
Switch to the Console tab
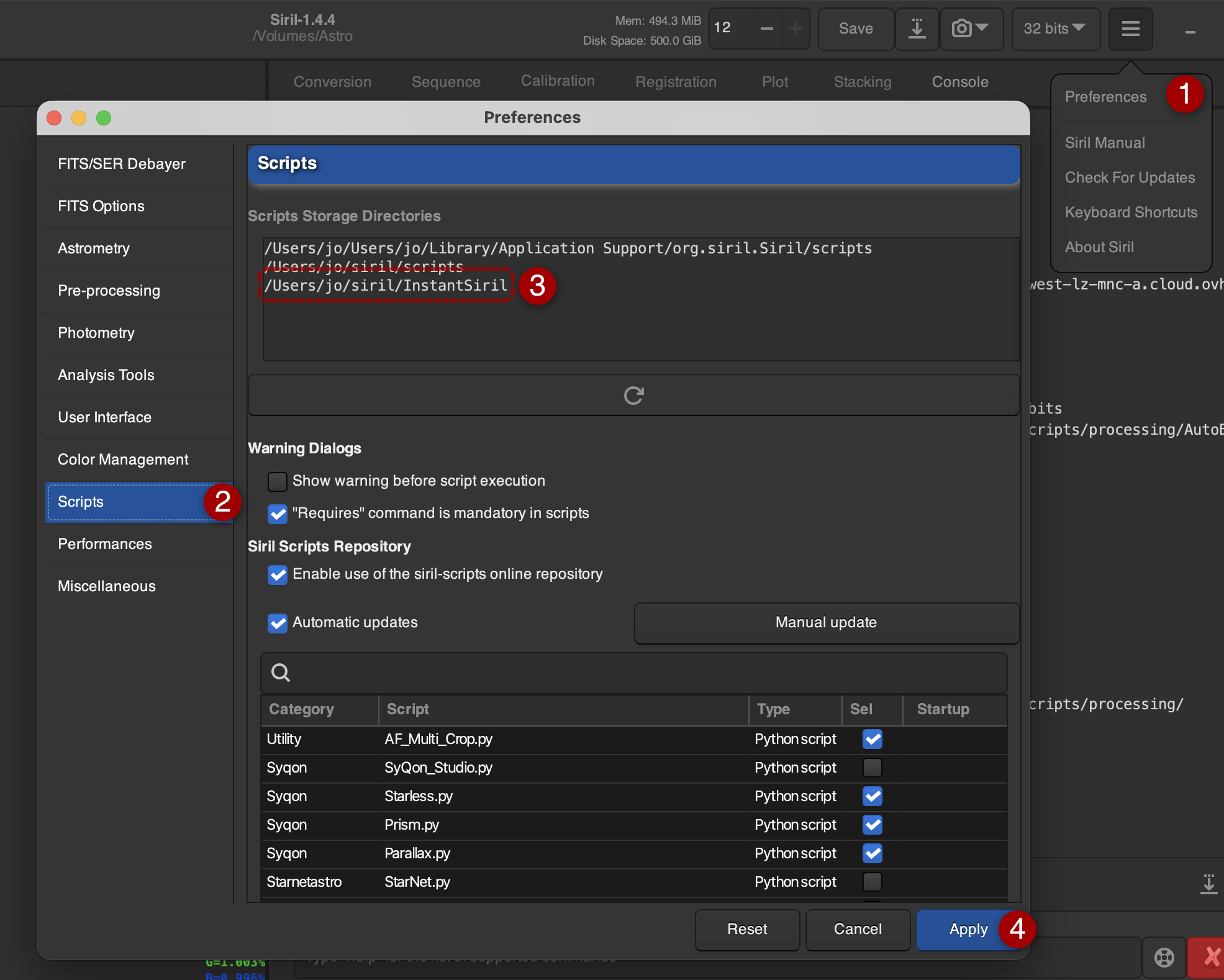pyautogui.click(x=960, y=82)
